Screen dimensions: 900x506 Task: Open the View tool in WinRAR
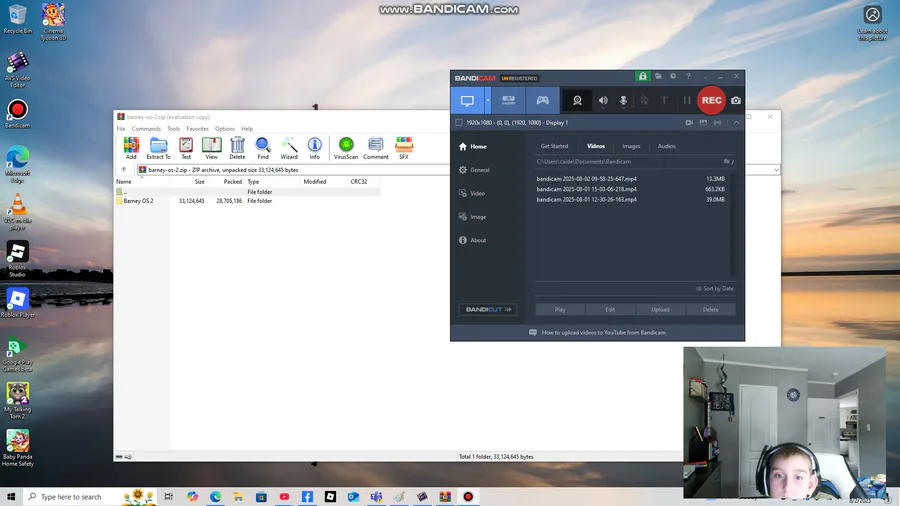point(211,148)
